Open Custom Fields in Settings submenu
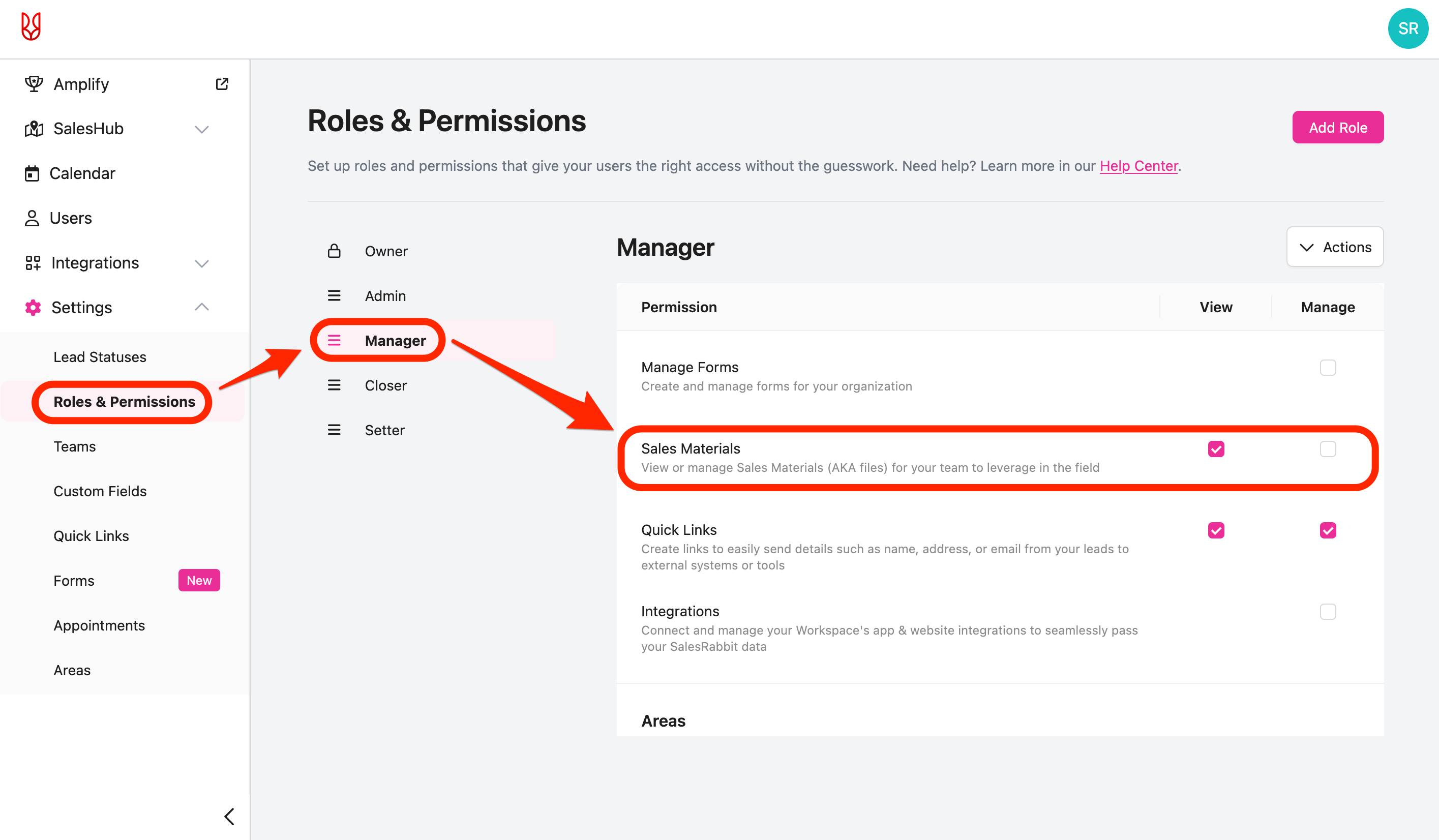This screenshot has width=1439, height=840. coord(100,491)
